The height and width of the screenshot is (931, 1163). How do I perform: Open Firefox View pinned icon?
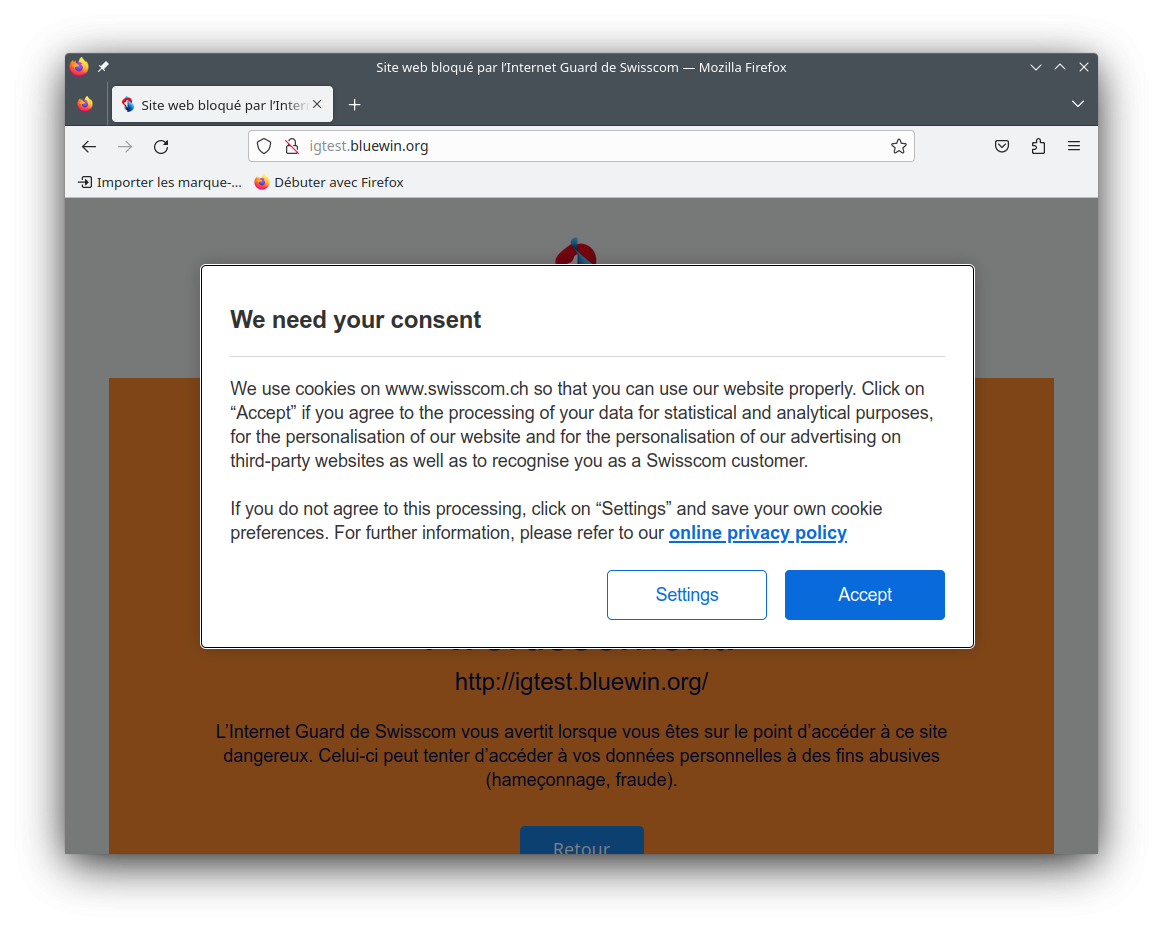[x=85, y=105]
